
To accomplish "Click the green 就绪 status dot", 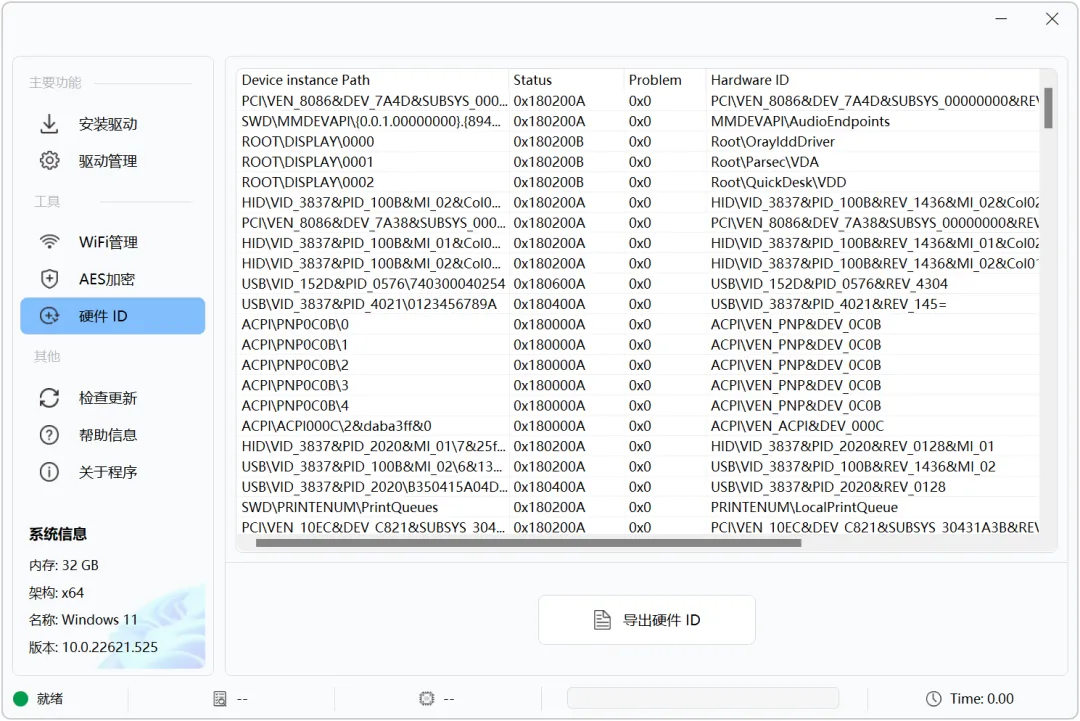I will (x=21, y=699).
